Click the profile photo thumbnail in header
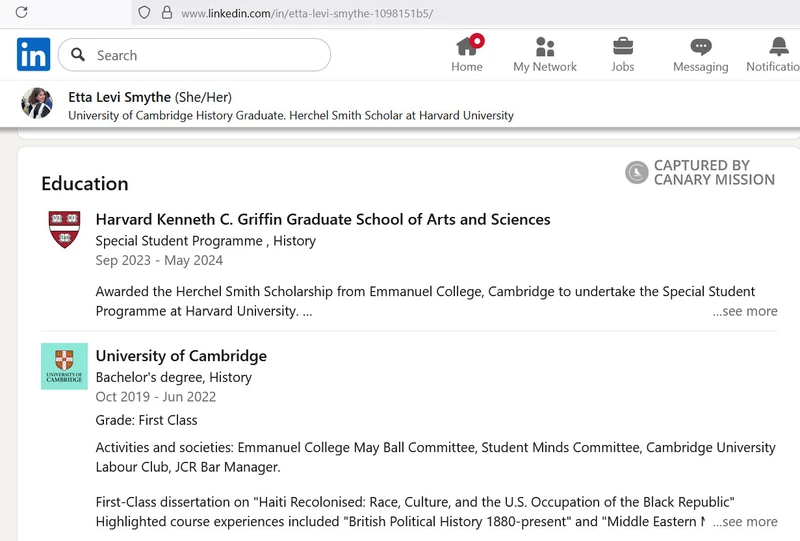This screenshot has height=541, width=800. (37, 104)
